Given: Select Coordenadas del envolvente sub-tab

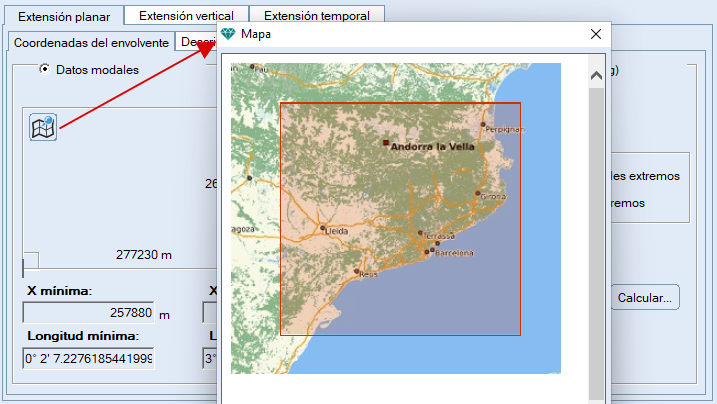Looking at the screenshot, I should coord(91,42).
